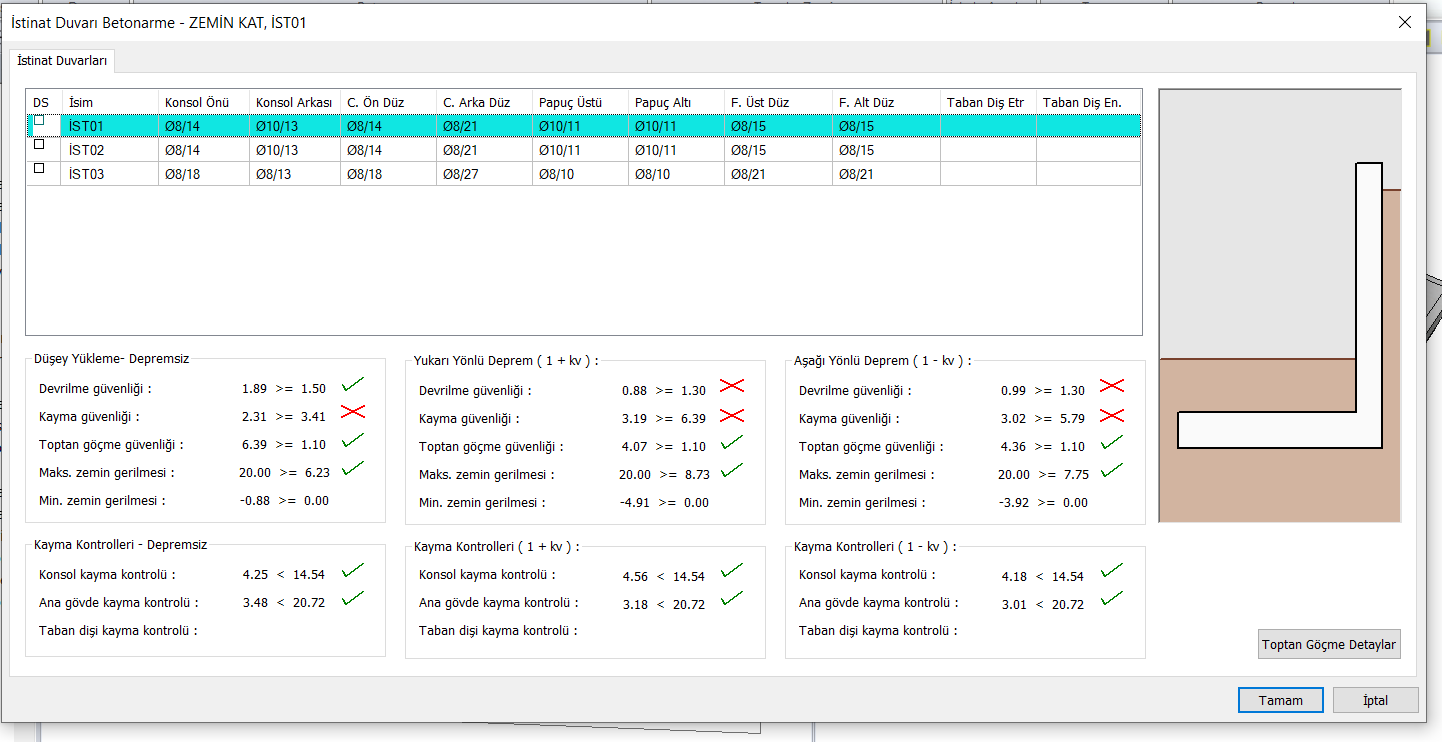Click Aşağı Yönlü Toptan göçme check
This screenshot has width=1442, height=742.
click(1112, 443)
